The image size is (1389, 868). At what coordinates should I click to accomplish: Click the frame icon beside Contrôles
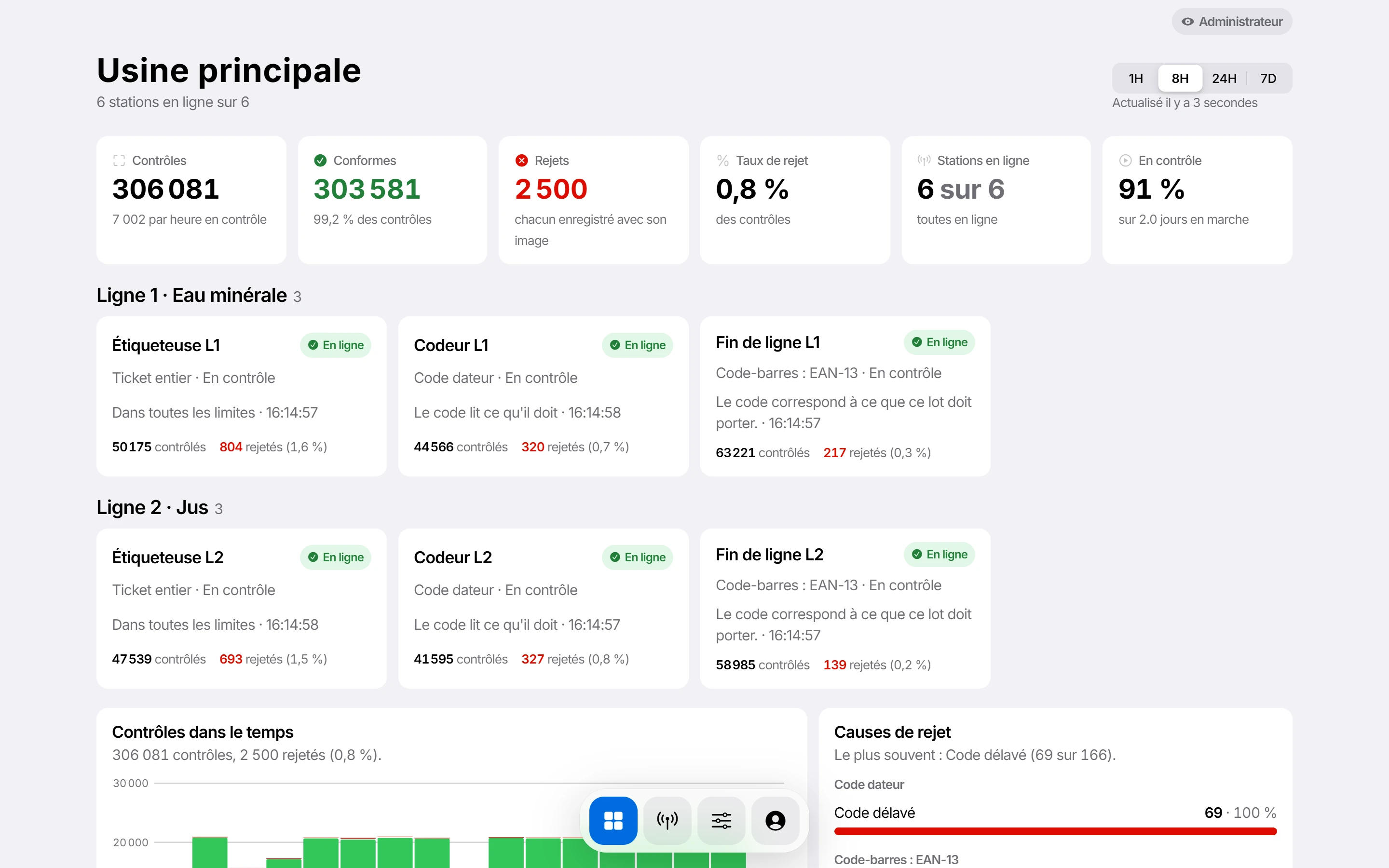click(119, 160)
